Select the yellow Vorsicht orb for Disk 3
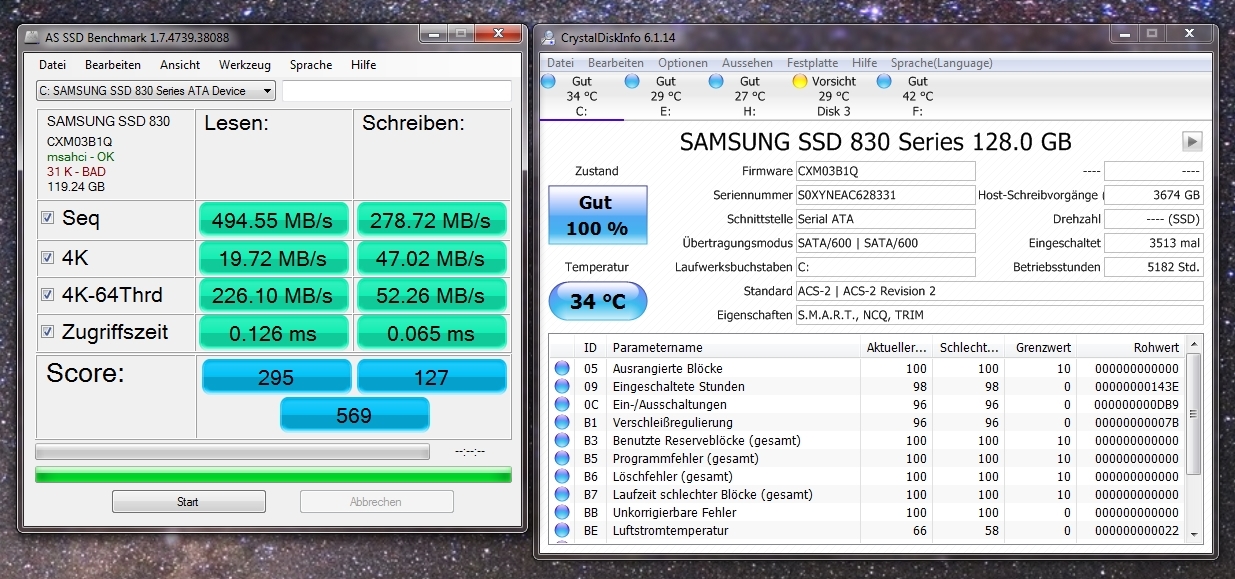The image size is (1235, 579). point(800,81)
